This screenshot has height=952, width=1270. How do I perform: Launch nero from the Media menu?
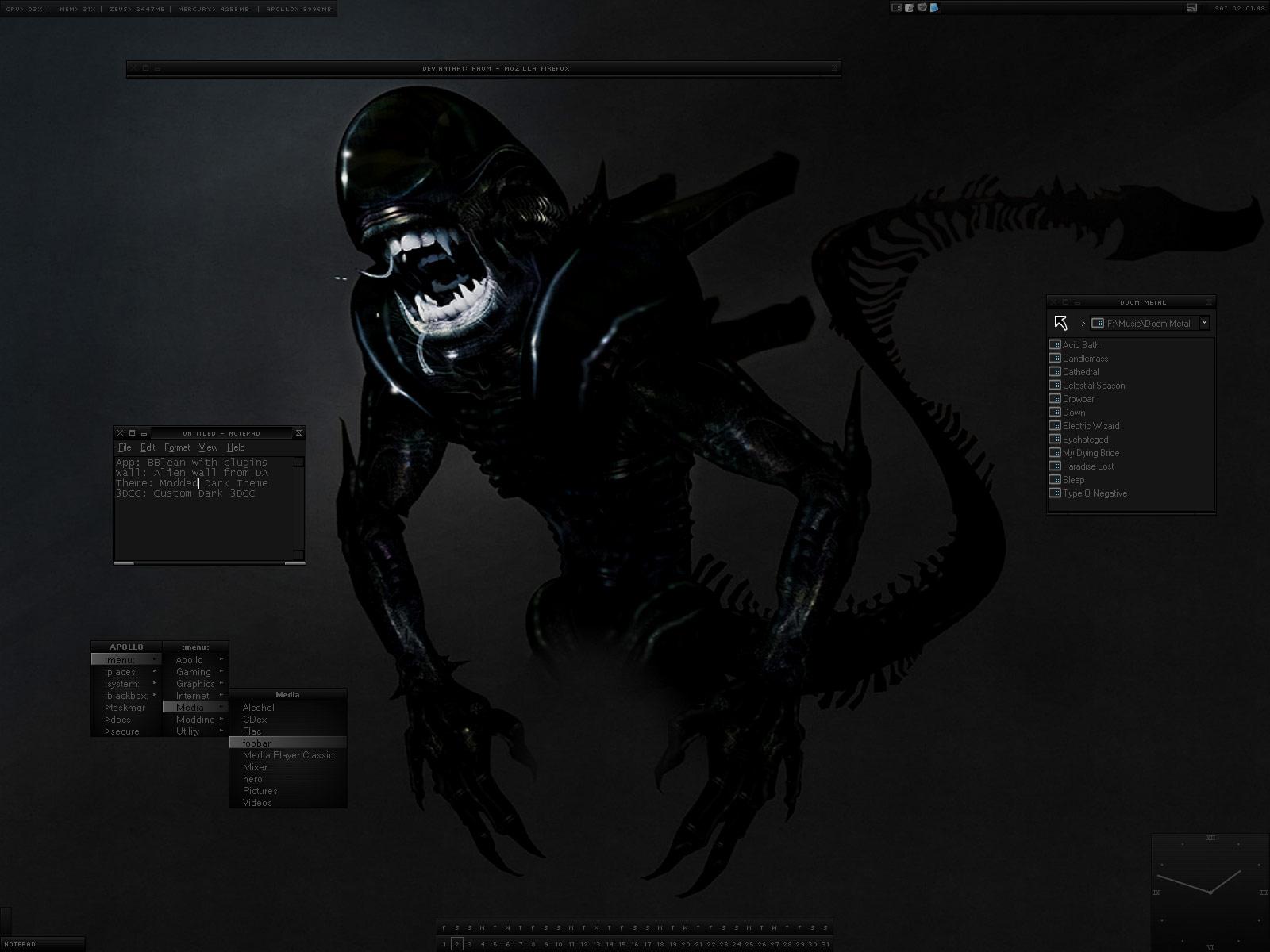288,778
